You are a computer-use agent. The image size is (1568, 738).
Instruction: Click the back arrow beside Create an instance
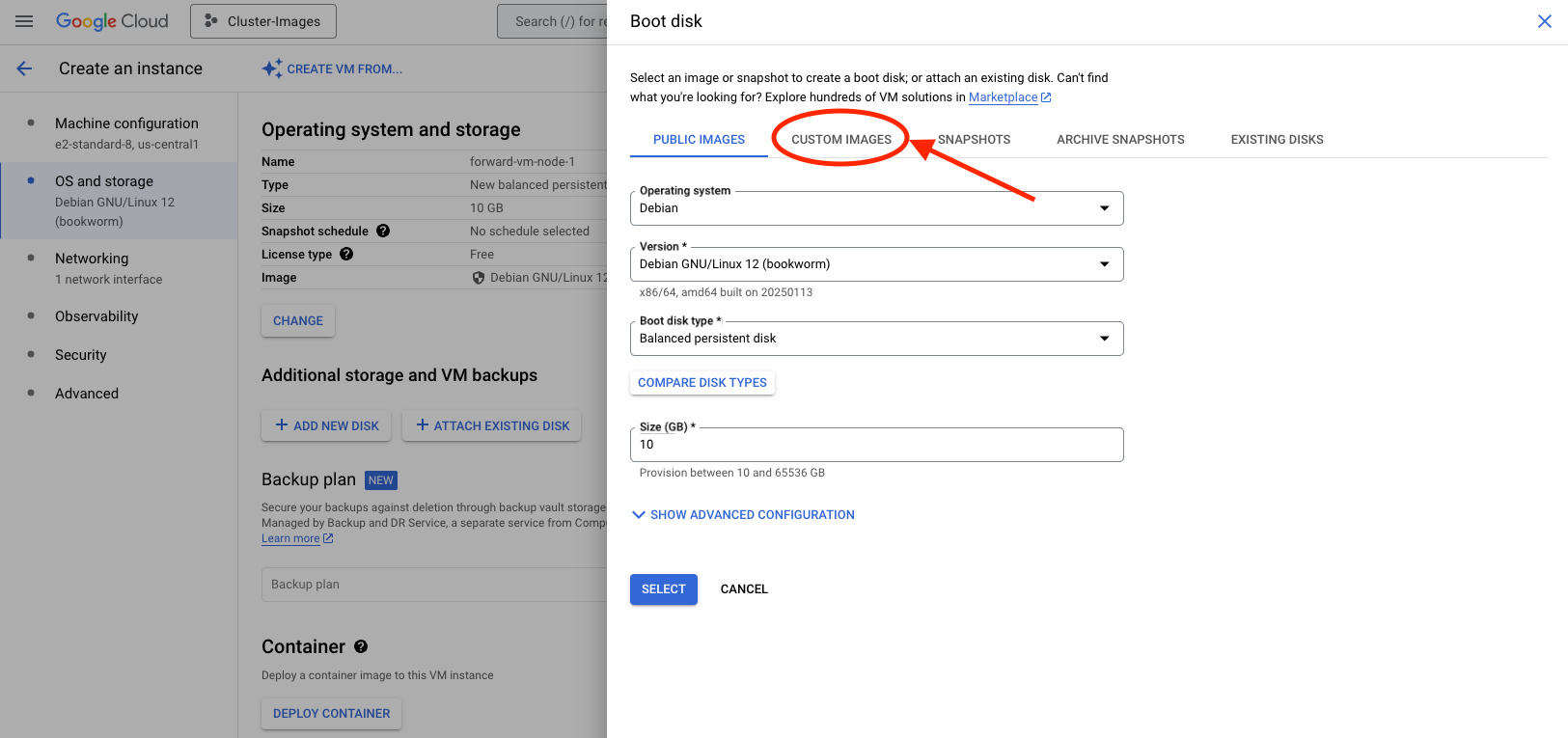[x=25, y=68]
